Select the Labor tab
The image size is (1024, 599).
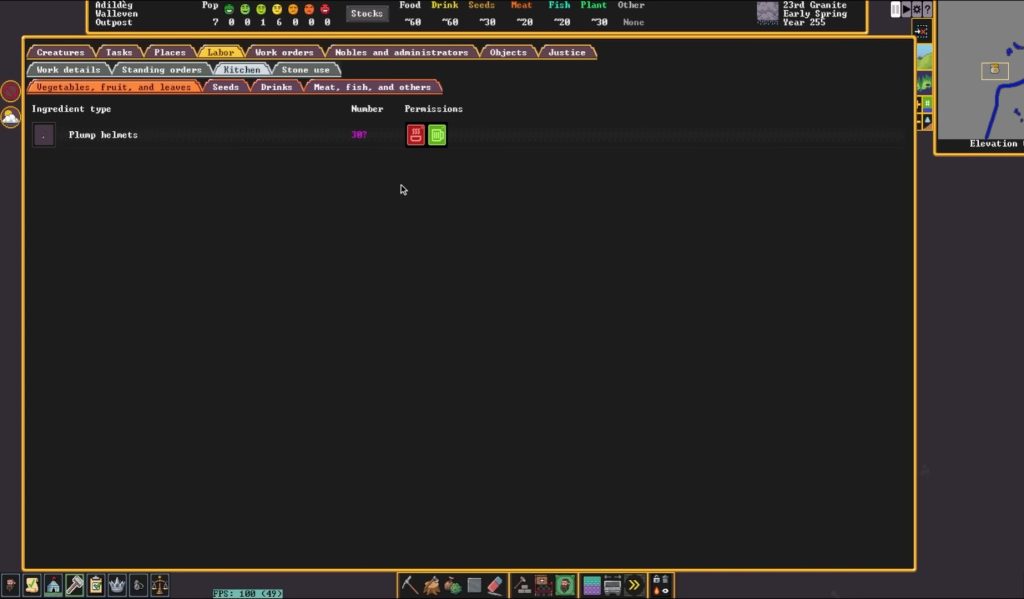coord(221,52)
